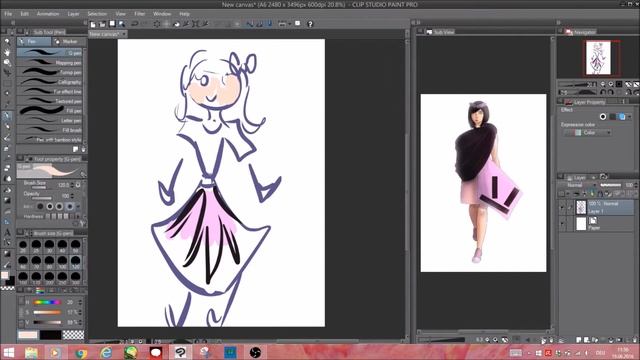
Task: Open the Edit menu
Action: point(24,14)
